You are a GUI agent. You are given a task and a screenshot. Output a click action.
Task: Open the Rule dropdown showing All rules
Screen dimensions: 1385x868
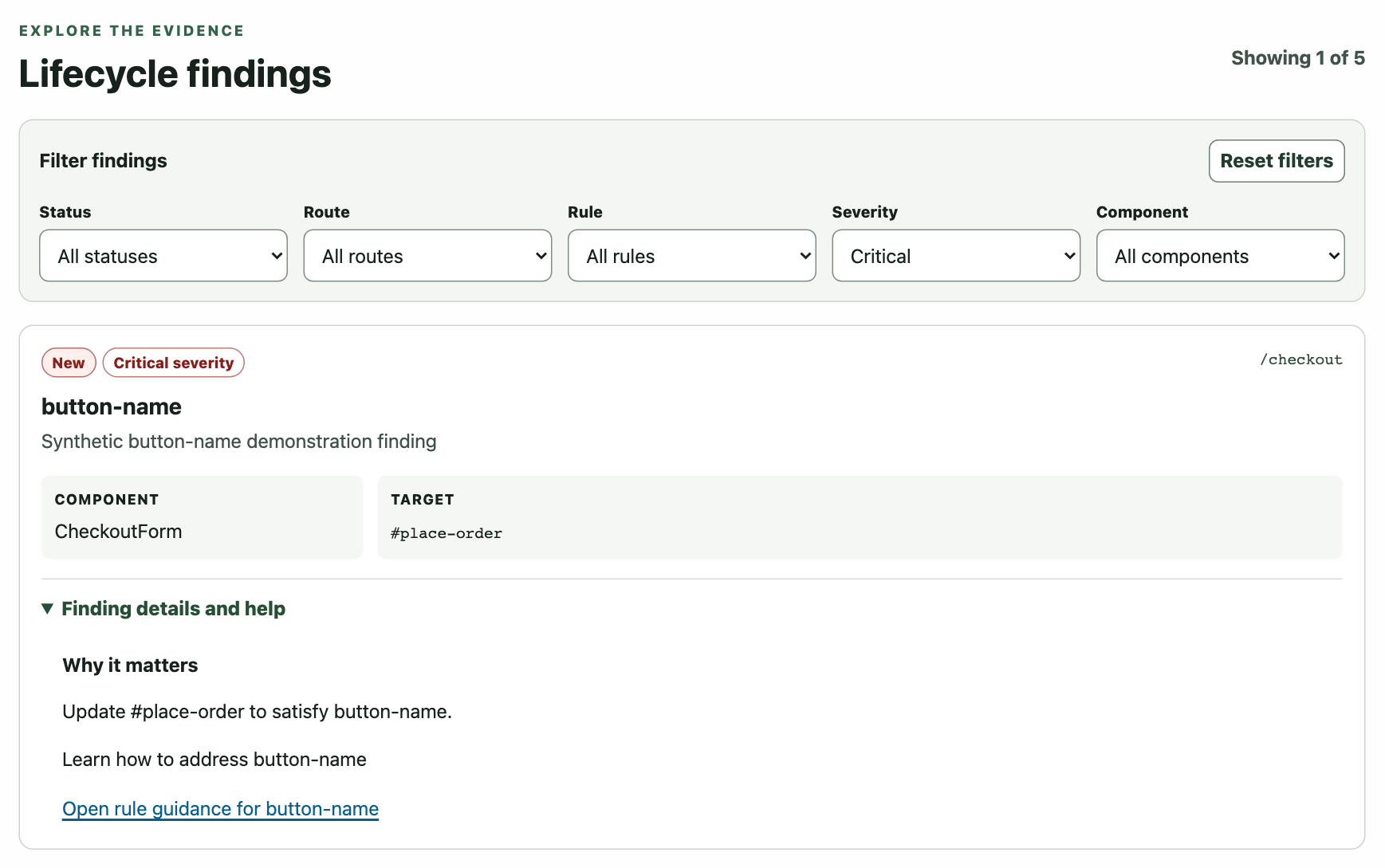click(x=692, y=256)
